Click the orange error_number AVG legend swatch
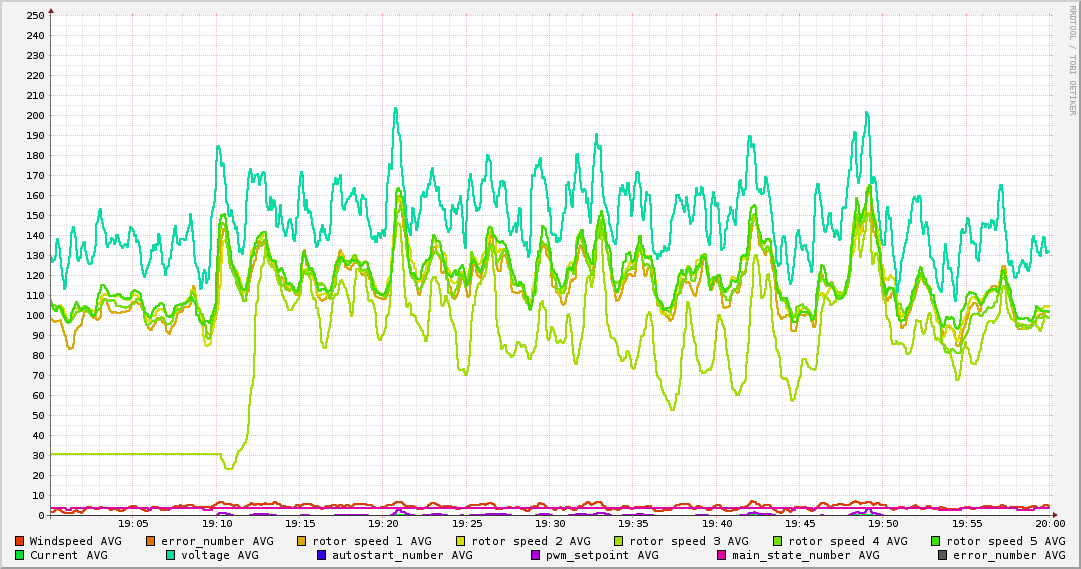Screen dimensions: 1081x569 click(x=151, y=541)
